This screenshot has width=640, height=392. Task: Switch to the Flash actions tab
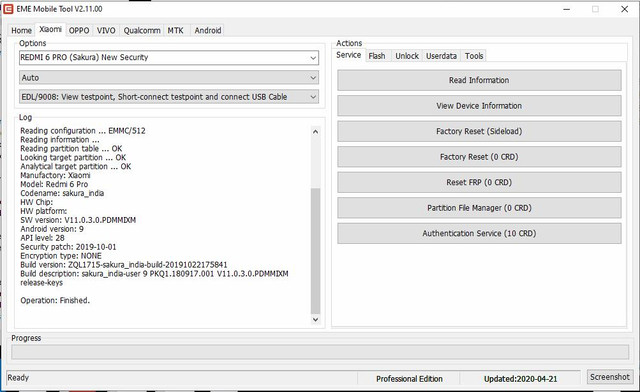[x=377, y=56]
